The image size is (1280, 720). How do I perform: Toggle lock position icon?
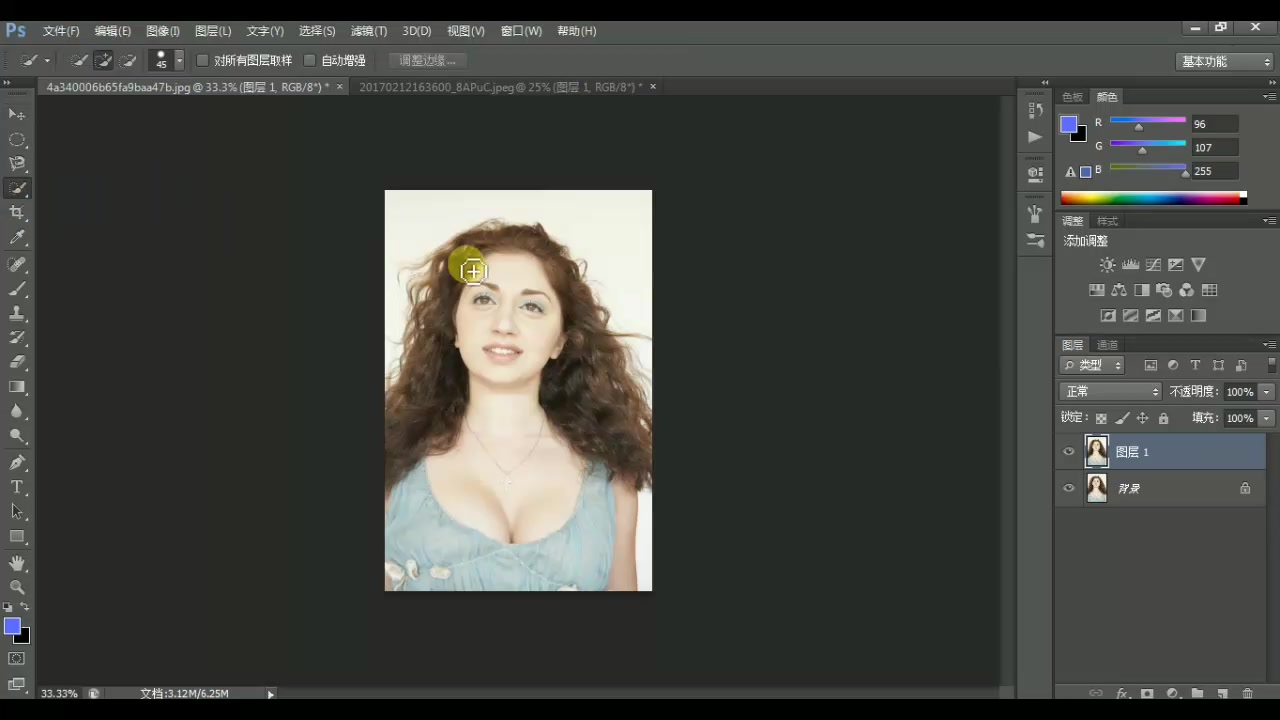coord(1143,418)
